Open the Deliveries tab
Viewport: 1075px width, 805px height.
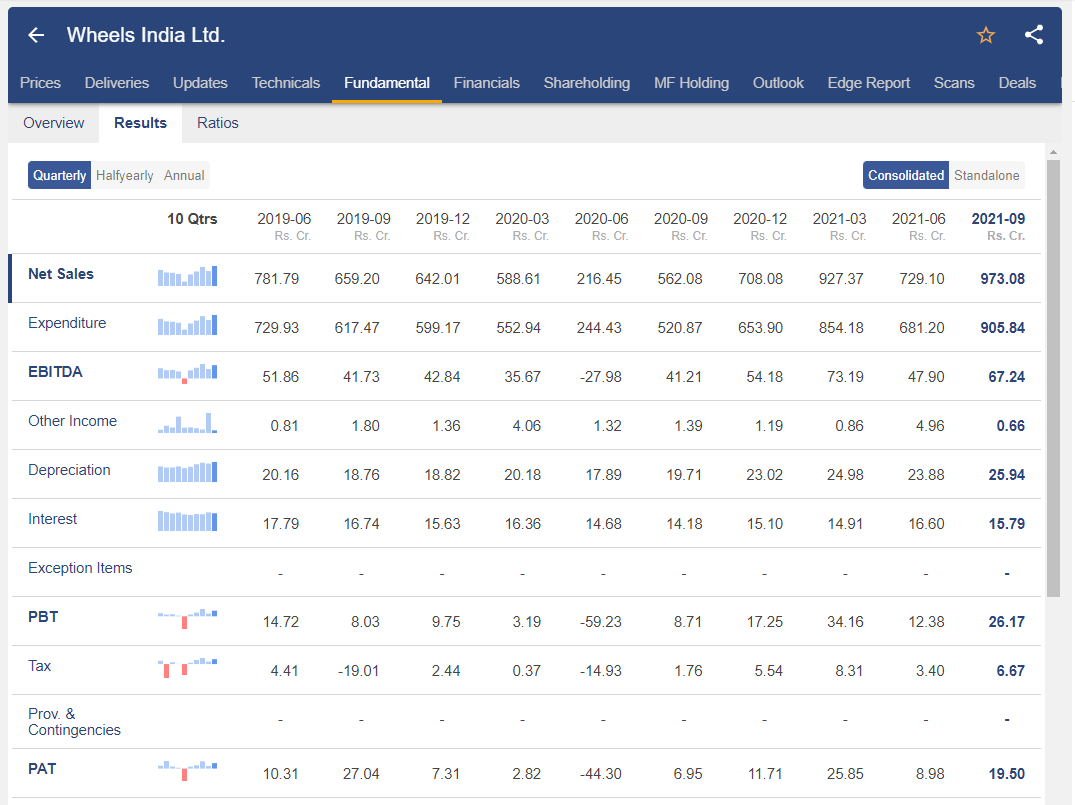(x=117, y=83)
